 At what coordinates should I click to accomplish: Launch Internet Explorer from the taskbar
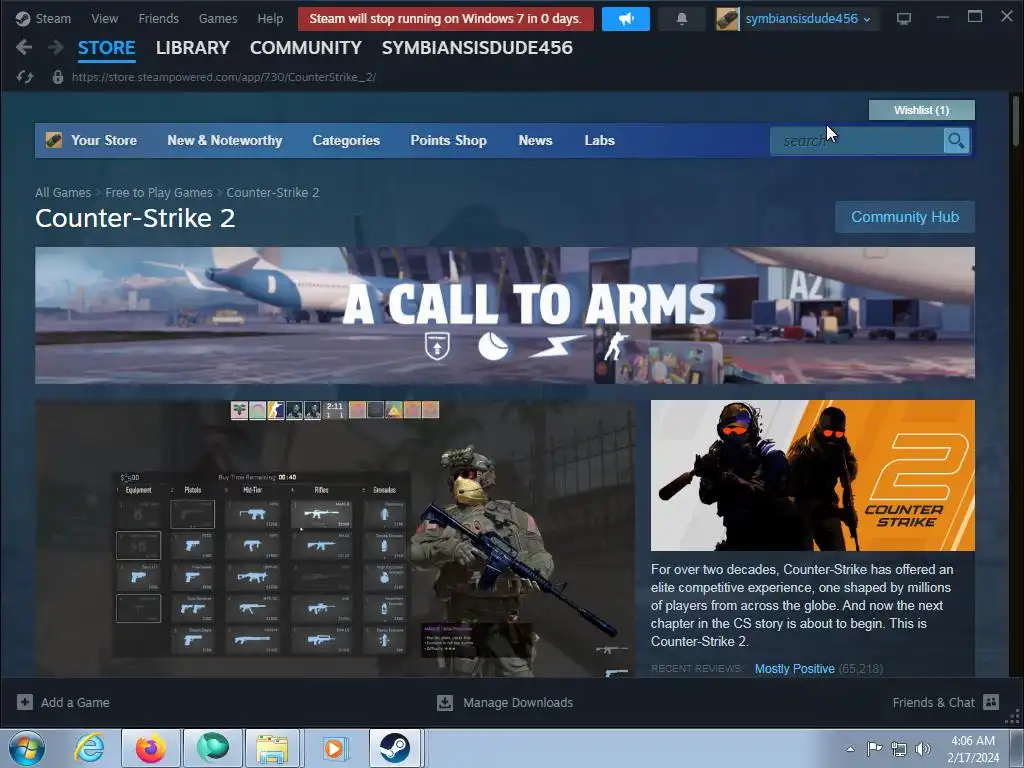click(89, 748)
